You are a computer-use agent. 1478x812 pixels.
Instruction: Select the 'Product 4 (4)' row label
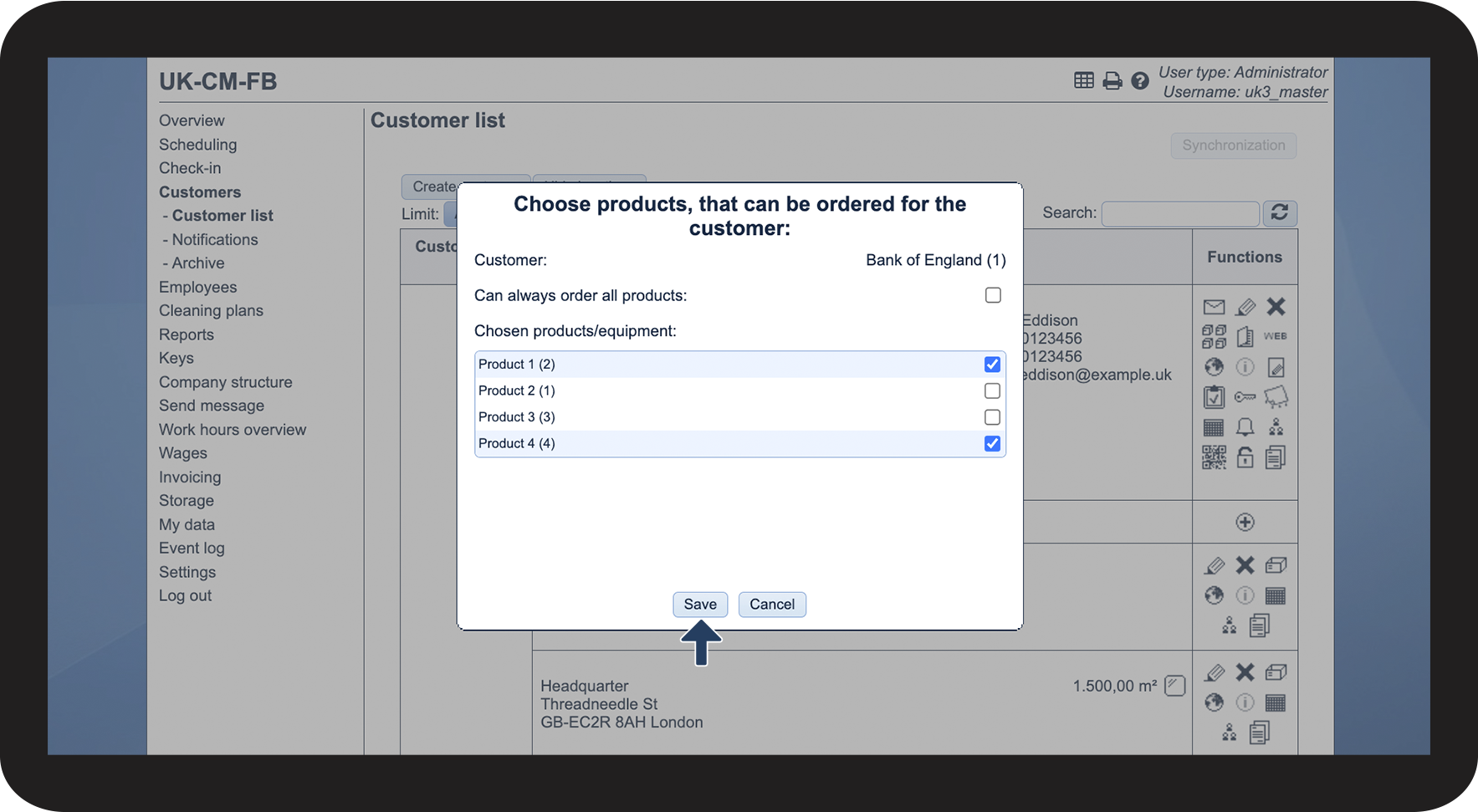tap(517, 443)
